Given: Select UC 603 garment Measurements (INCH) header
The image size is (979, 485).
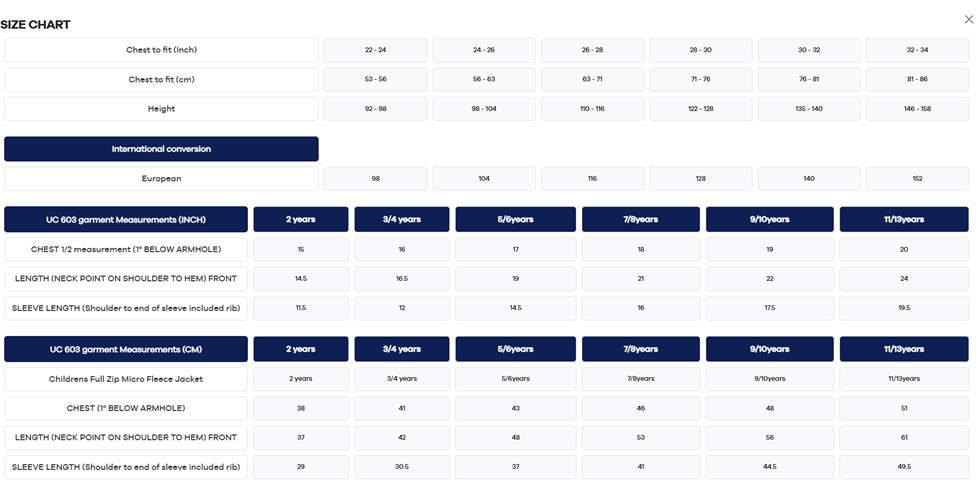Looking at the screenshot, I should click(126, 220).
